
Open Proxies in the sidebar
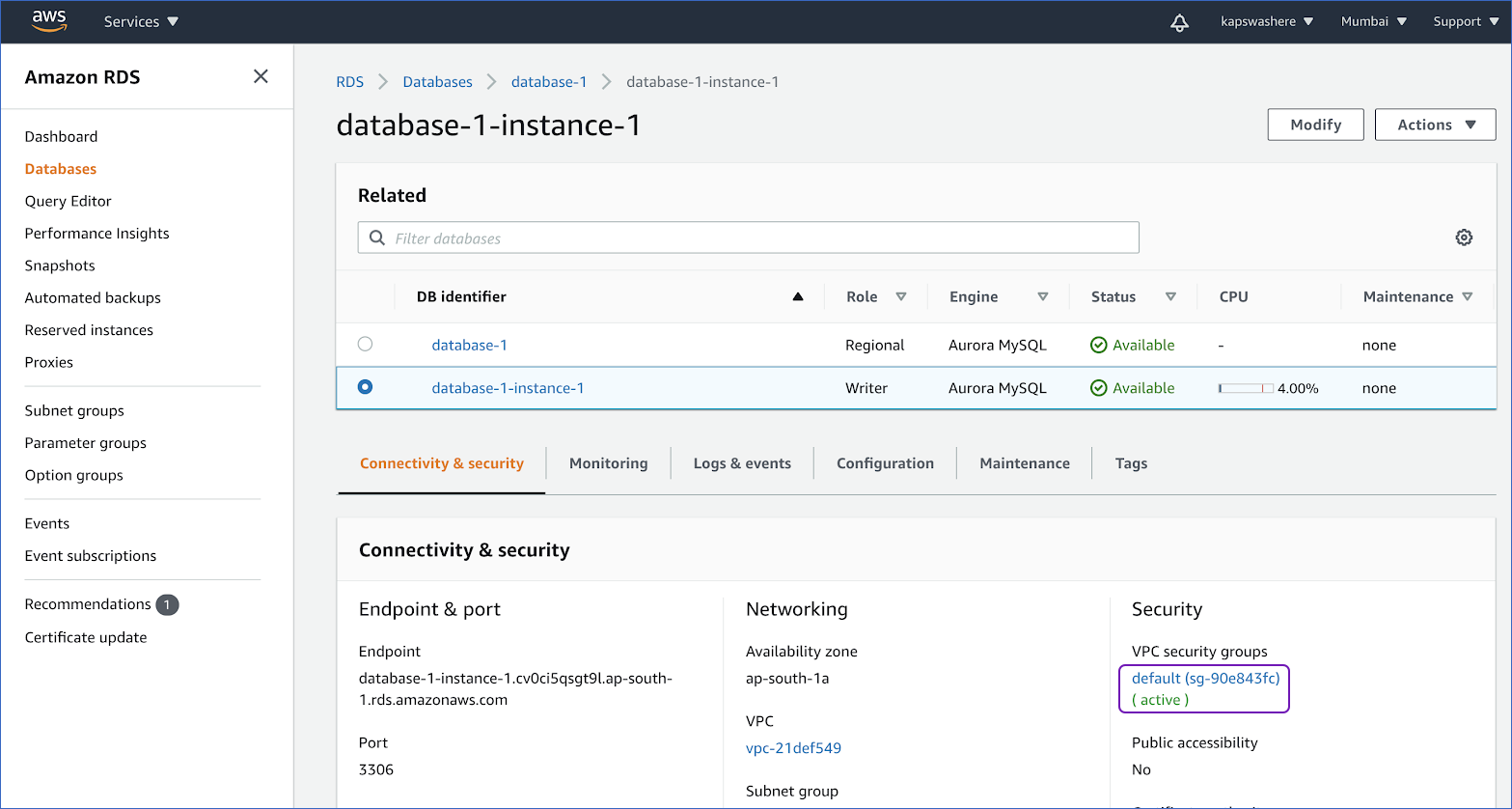(x=48, y=362)
